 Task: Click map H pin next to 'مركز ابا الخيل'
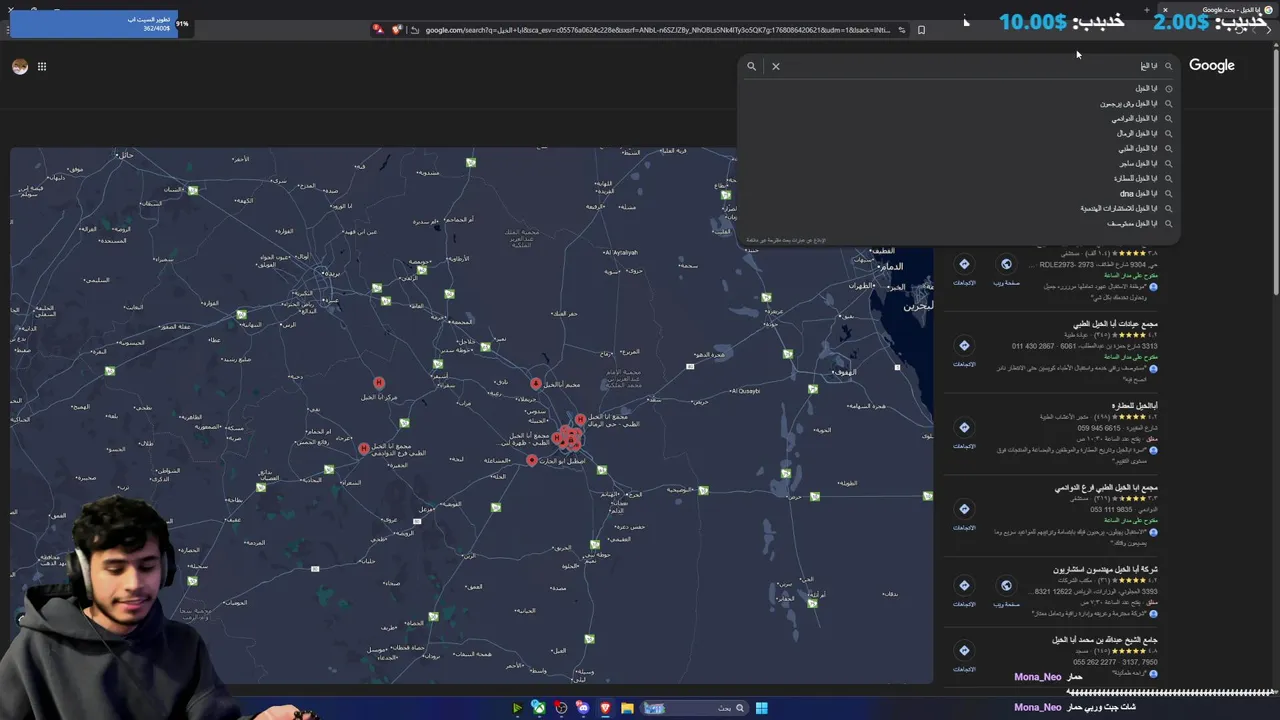click(379, 383)
